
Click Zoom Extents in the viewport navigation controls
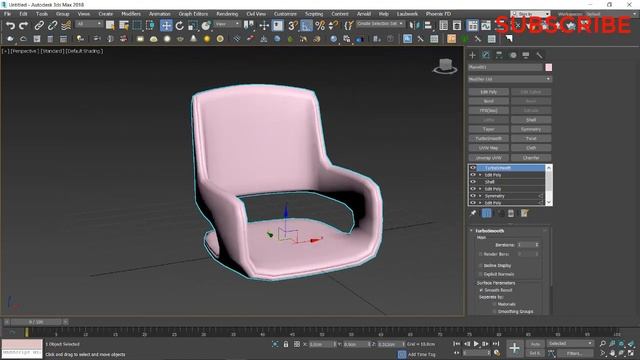tap(622, 344)
